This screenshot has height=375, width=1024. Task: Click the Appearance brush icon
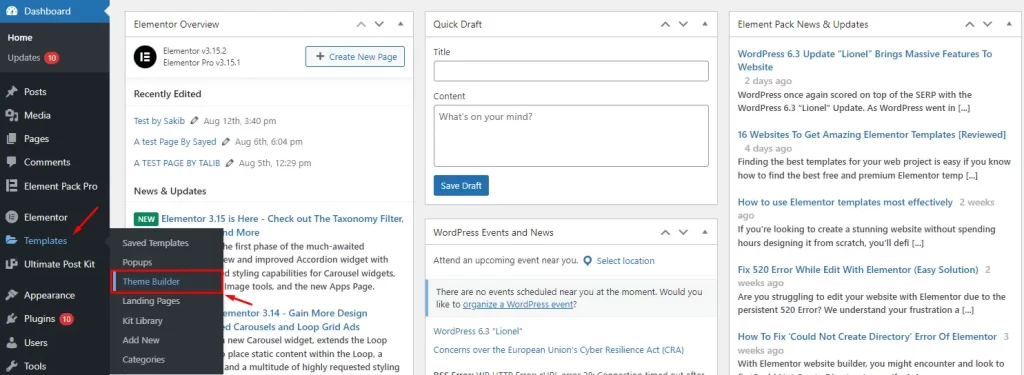tap(11, 295)
